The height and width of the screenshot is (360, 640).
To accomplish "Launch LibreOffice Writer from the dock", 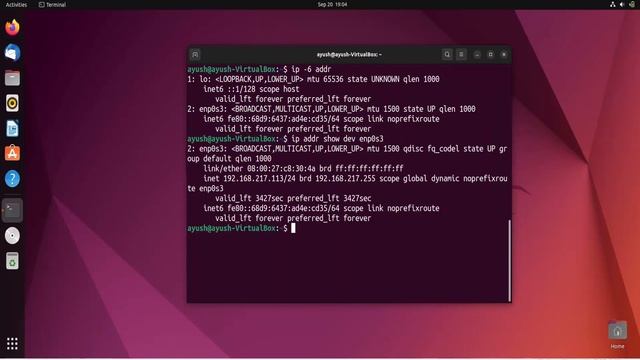I will coord(12,129).
